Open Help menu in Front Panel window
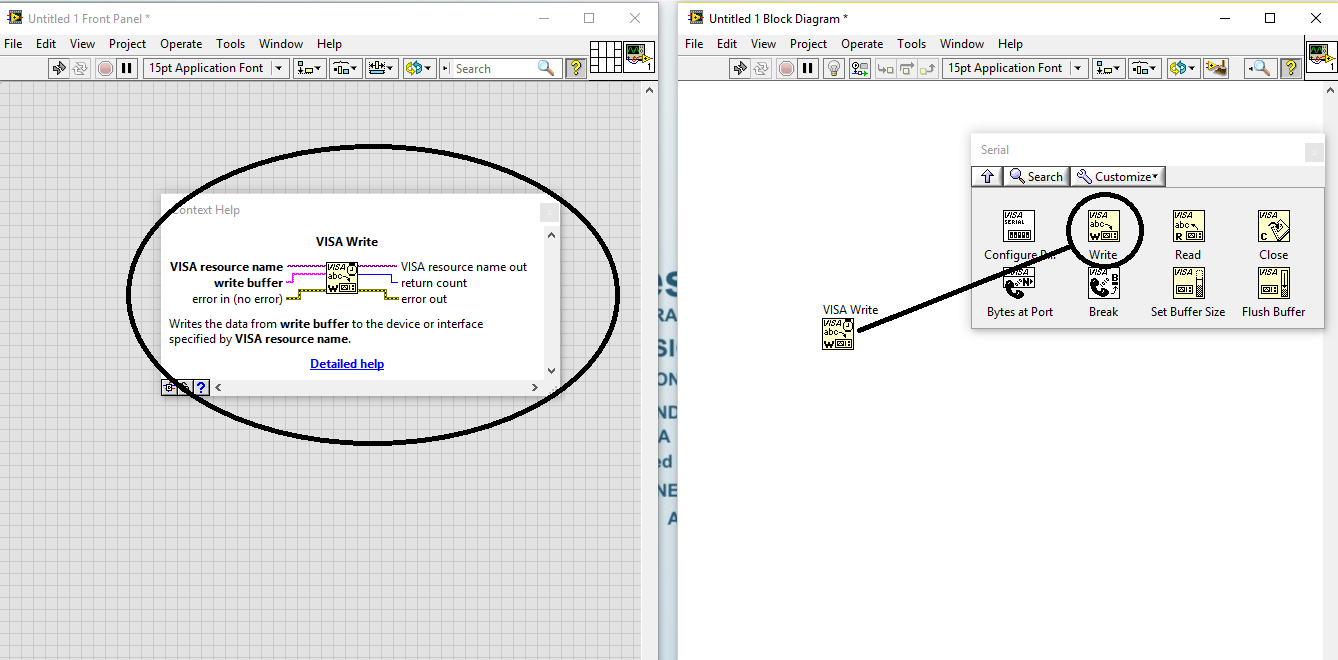 tap(329, 44)
